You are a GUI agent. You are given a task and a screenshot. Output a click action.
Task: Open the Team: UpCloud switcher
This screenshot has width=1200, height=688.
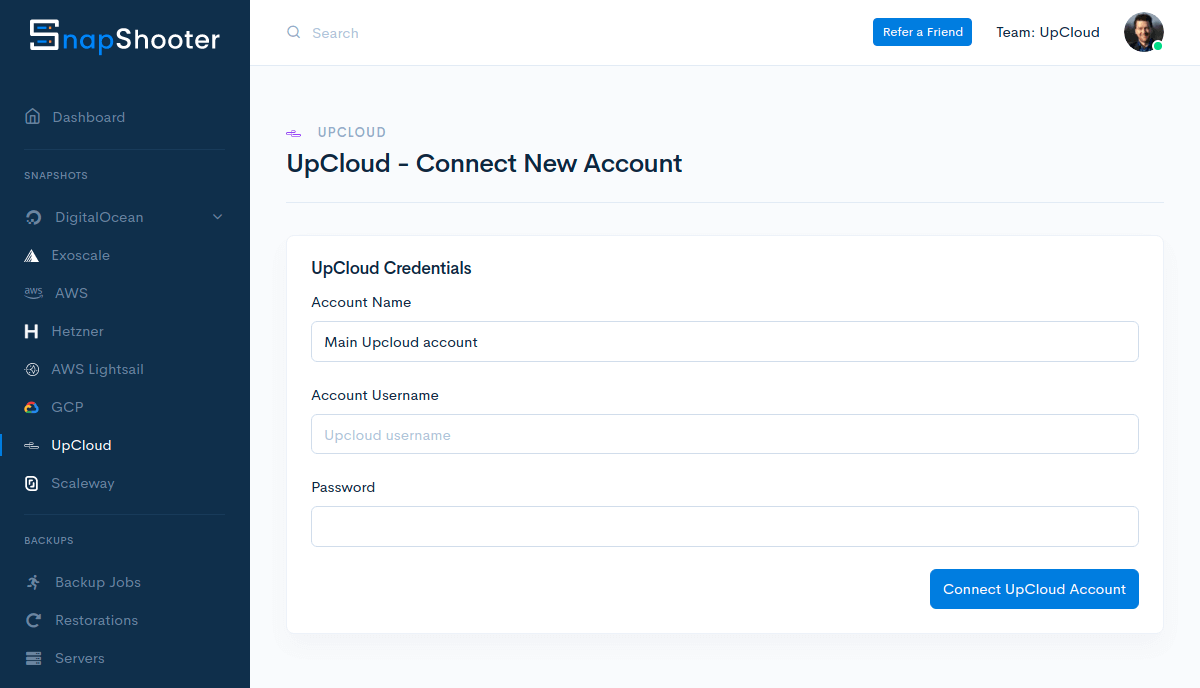pos(1047,32)
